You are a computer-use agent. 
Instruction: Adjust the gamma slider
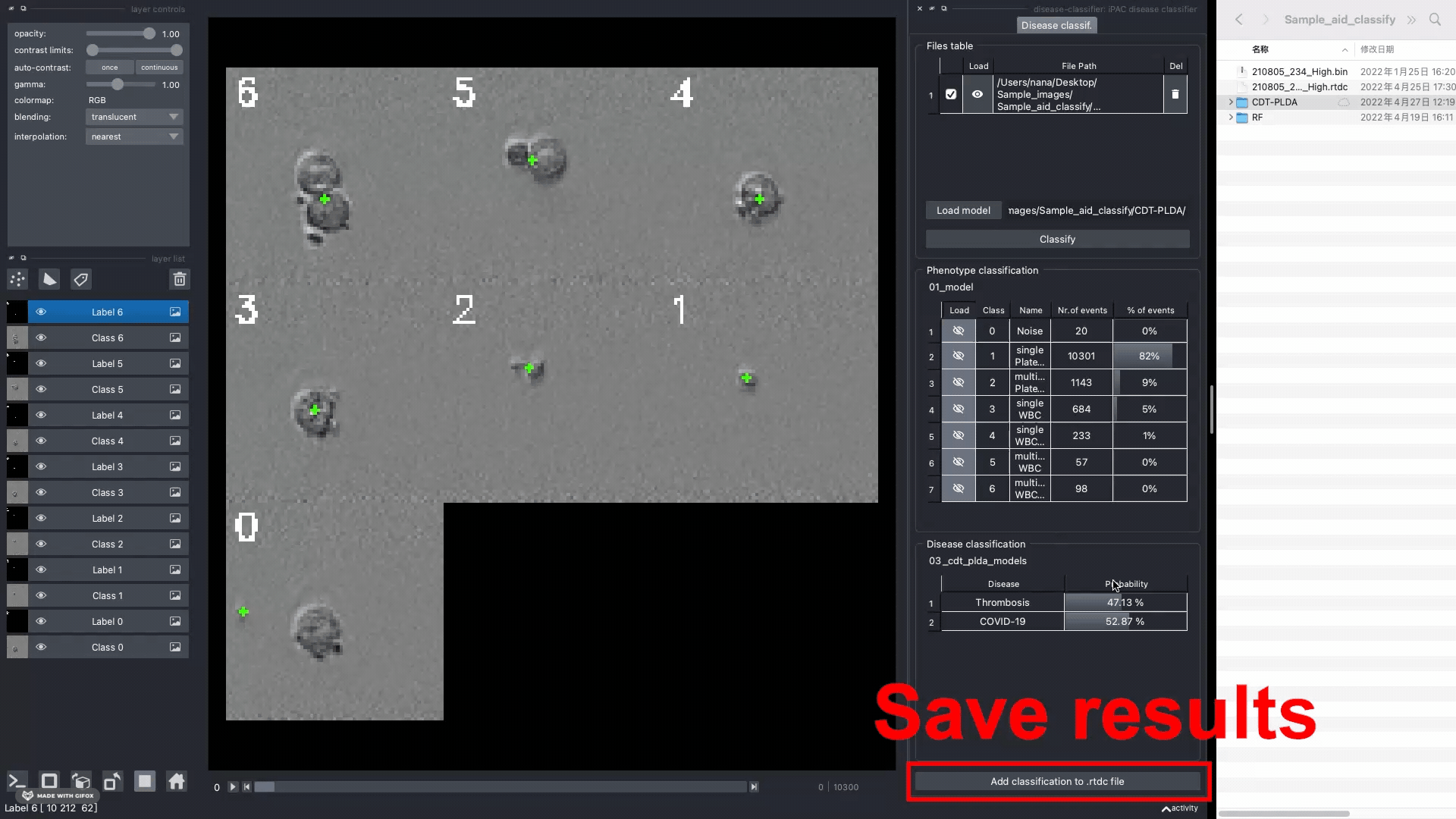pyautogui.click(x=118, y=84)
